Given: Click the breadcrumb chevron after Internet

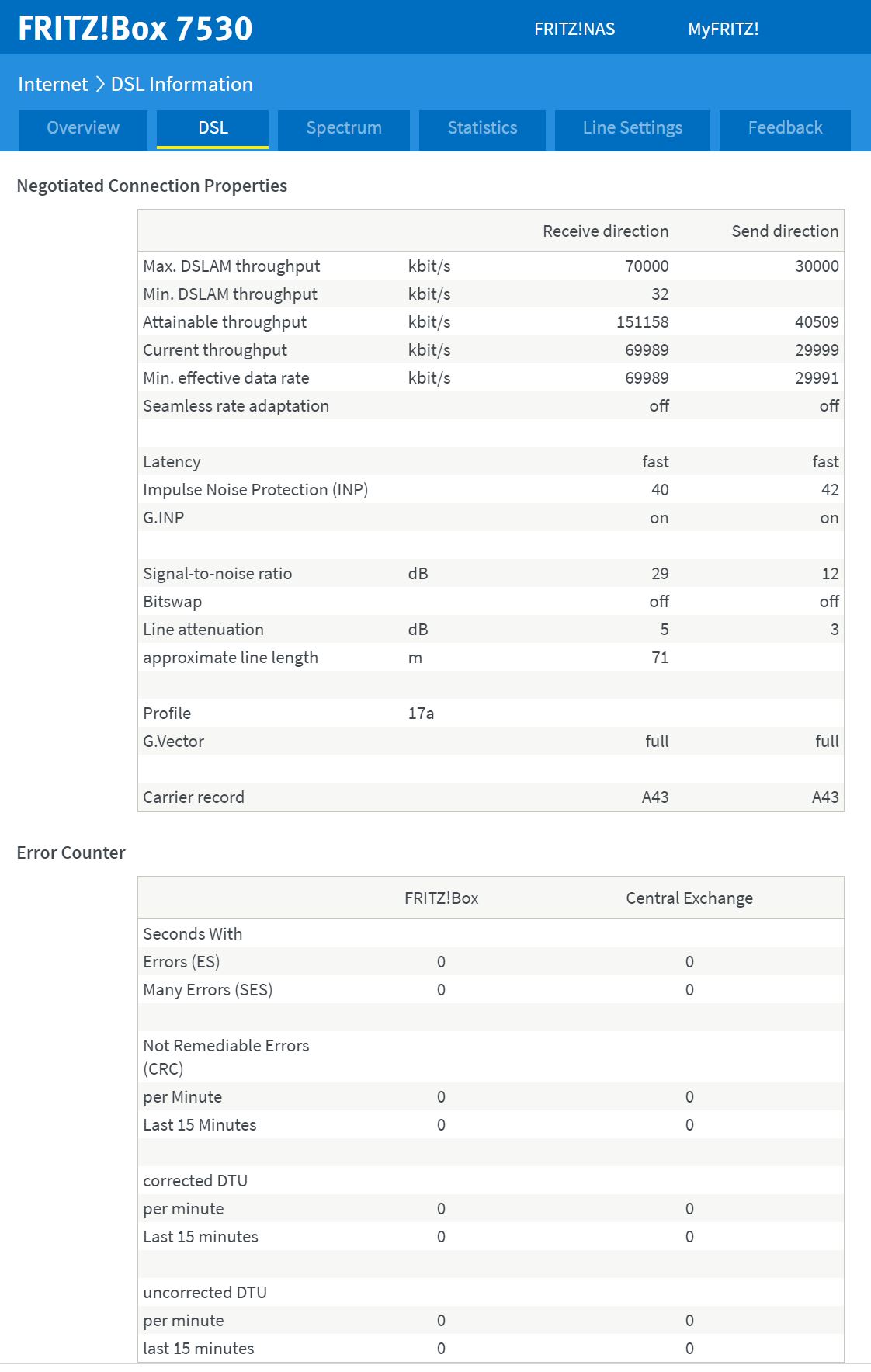Looking at the screenshot, I should pos(100,84).
